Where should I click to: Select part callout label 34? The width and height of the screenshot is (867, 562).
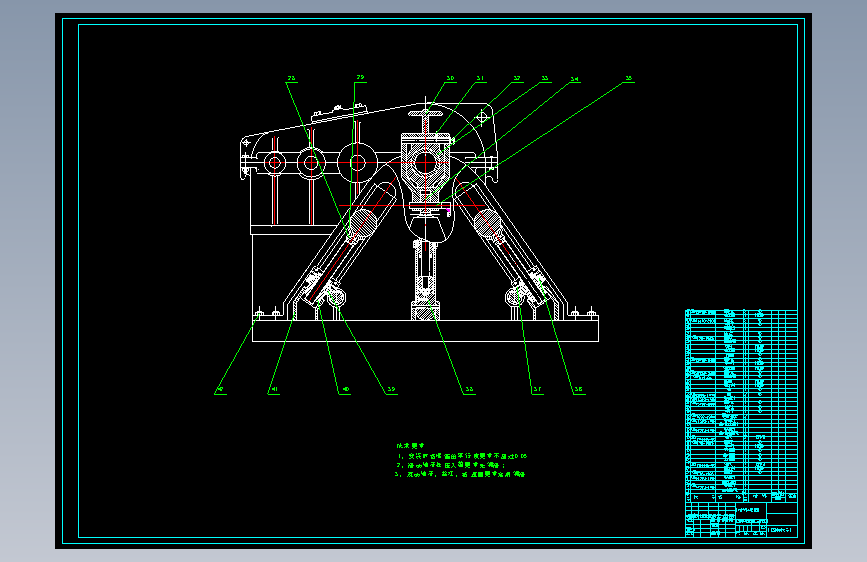coord(575,80)
